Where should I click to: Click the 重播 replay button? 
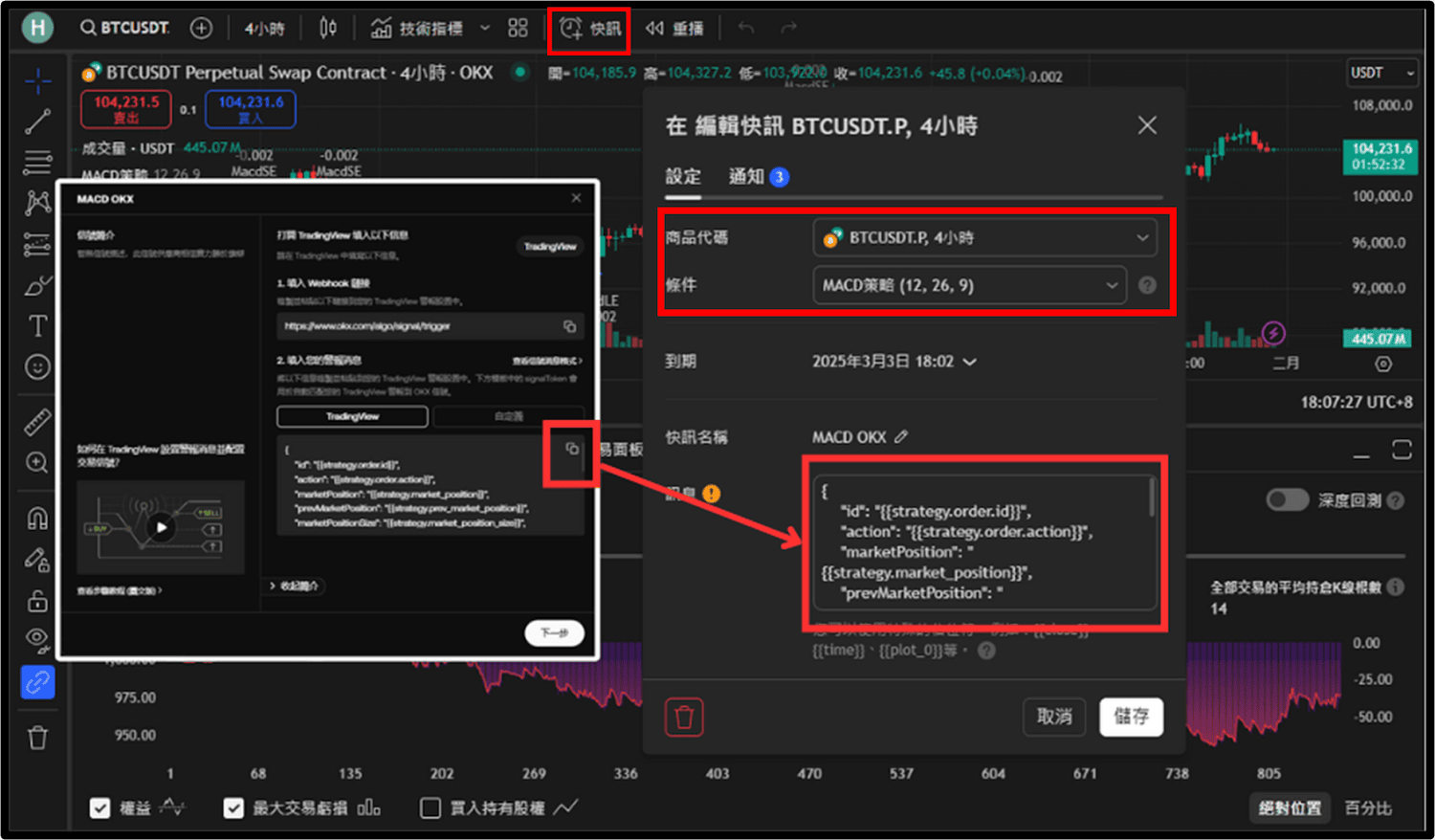pos(674,29)
